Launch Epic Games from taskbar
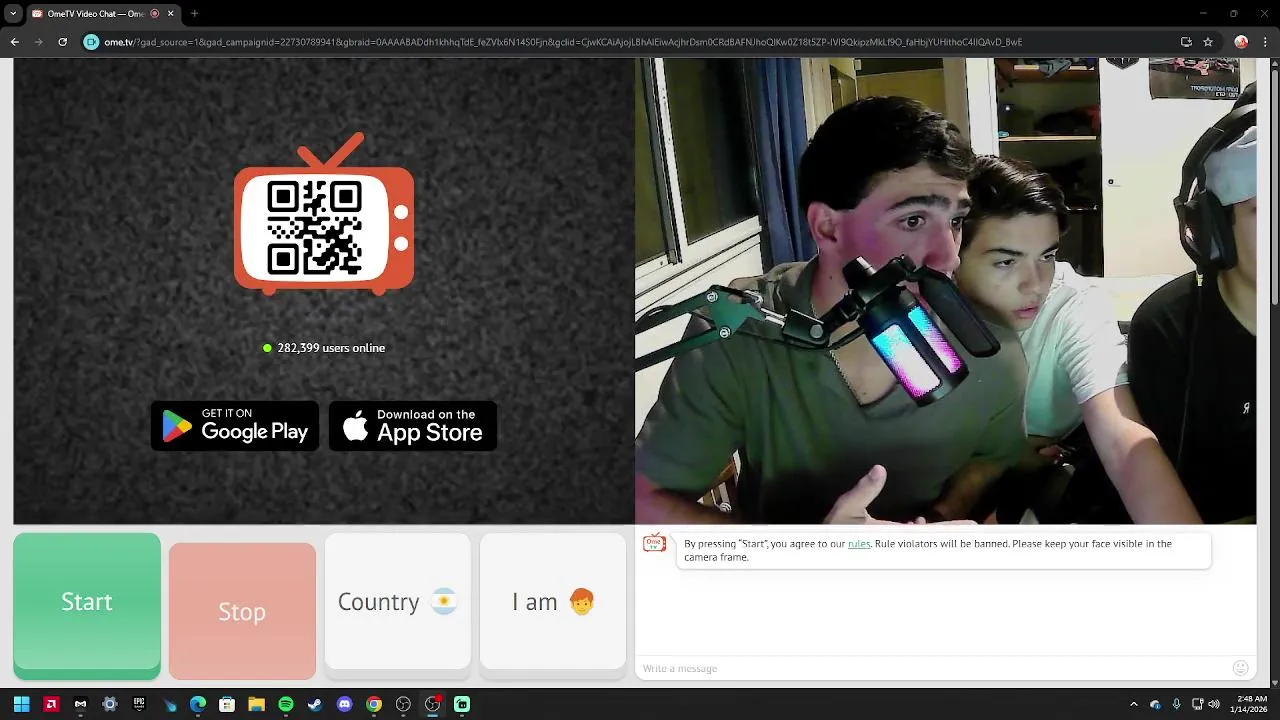This screenshot has height=720, width=1280. 139,704
